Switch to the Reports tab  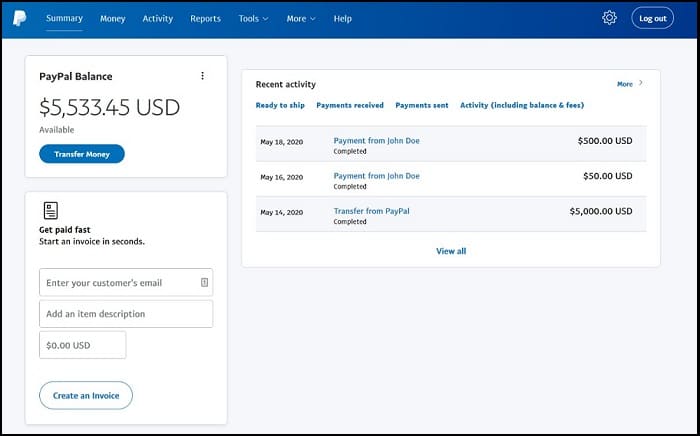pyautogui.click(x=205, y=19)
